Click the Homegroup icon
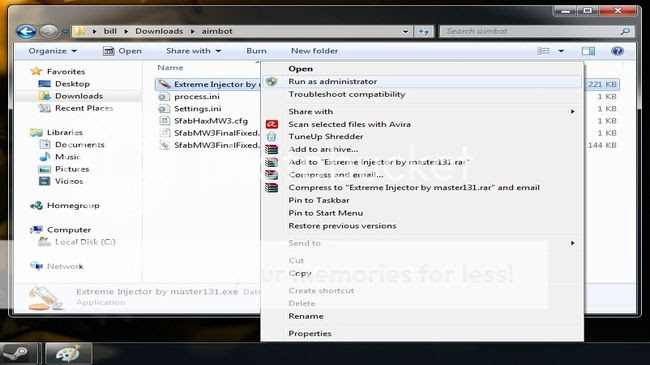 tap(36, 205)
